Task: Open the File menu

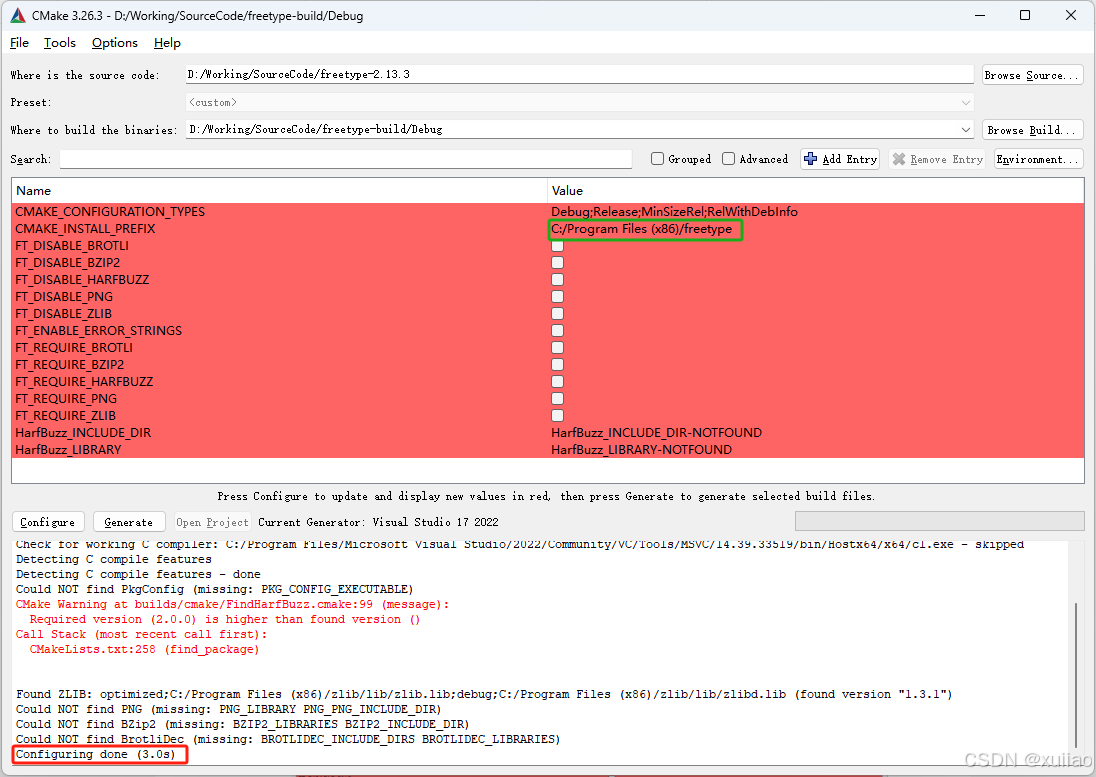Action: click(19, 43)
